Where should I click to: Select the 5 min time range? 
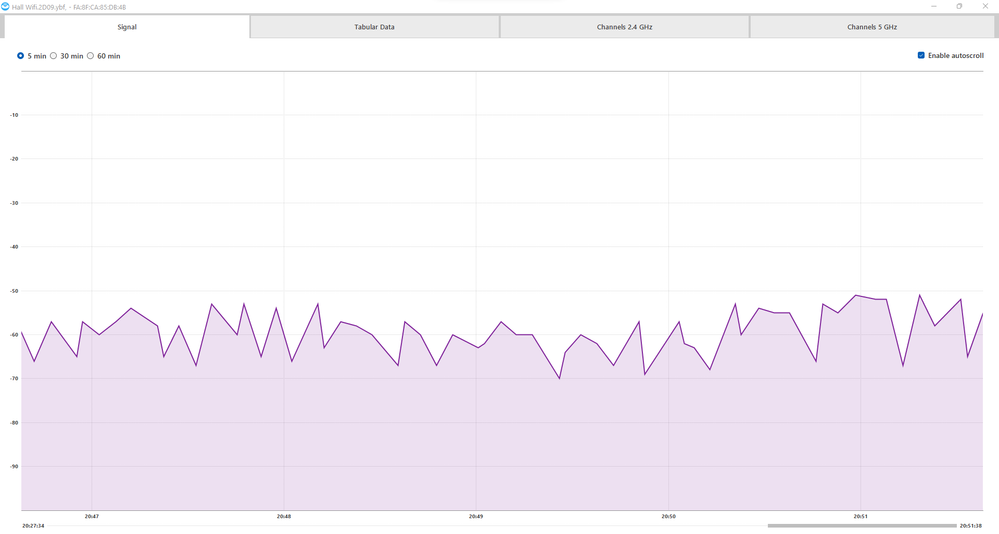coord(21,56)
